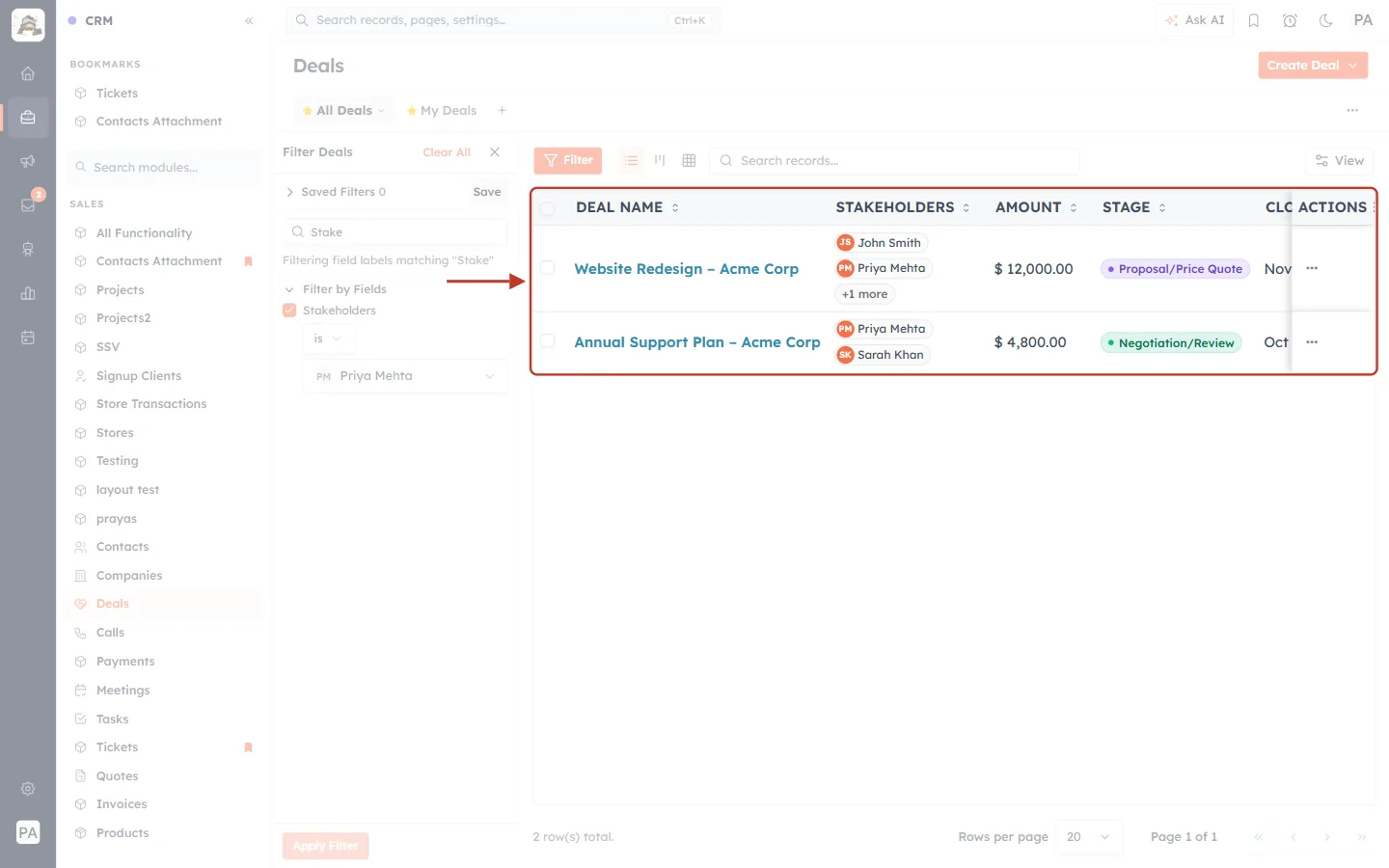Image resolution: width=1389 pixels, height=868 pixels.
Task: Add a new deals view tab
Action: [x=503, y=110]
